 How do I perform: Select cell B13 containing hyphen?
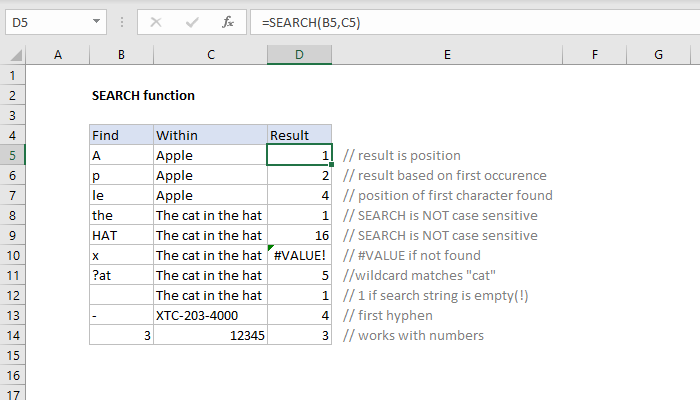coord(121,315)
